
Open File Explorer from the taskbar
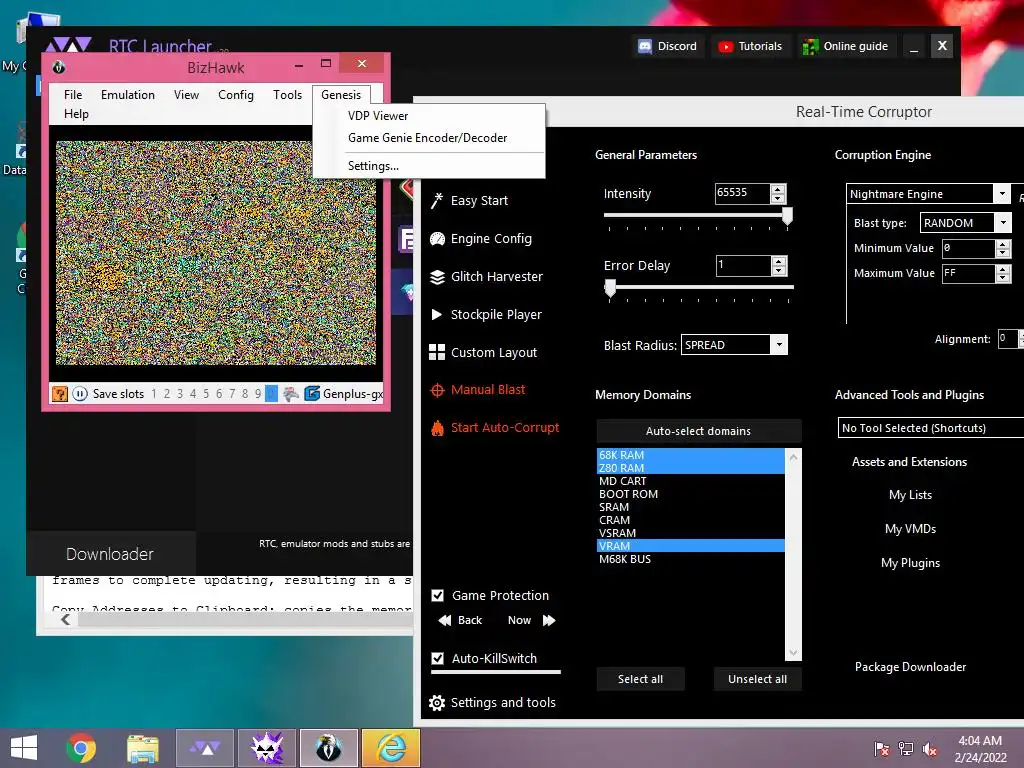(142, 748)
